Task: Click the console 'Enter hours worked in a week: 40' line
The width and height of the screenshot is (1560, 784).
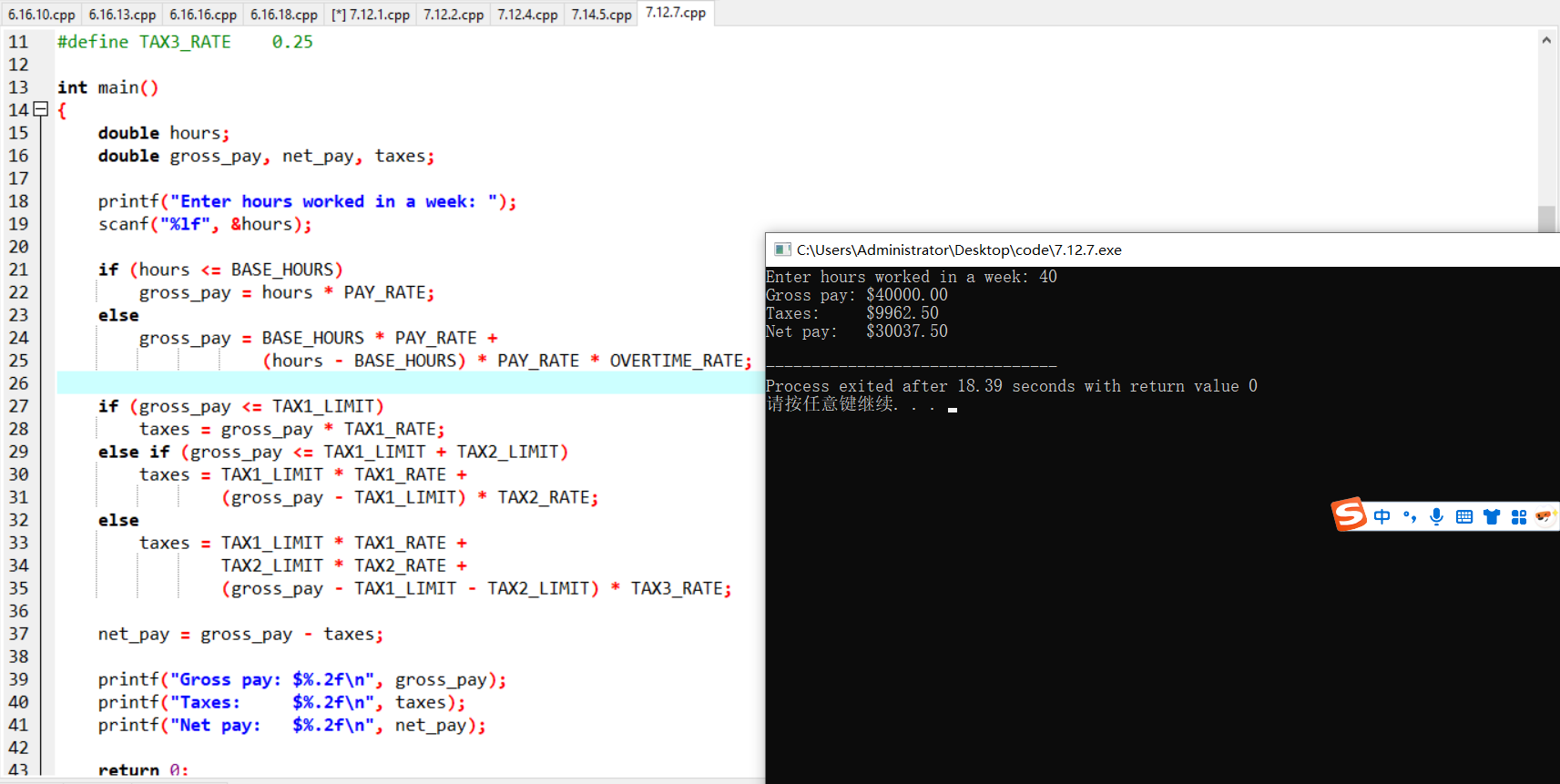Action: coord(912,277)
